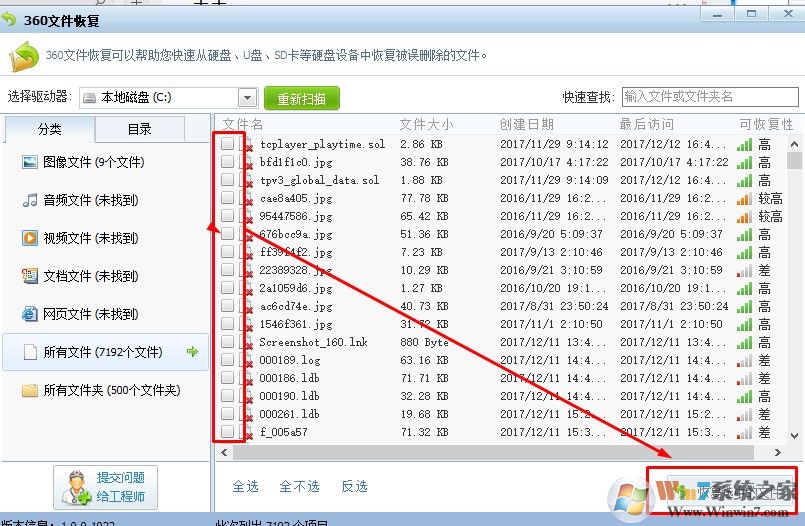Select all files (7192) category
805x526 pixels.
105,352
